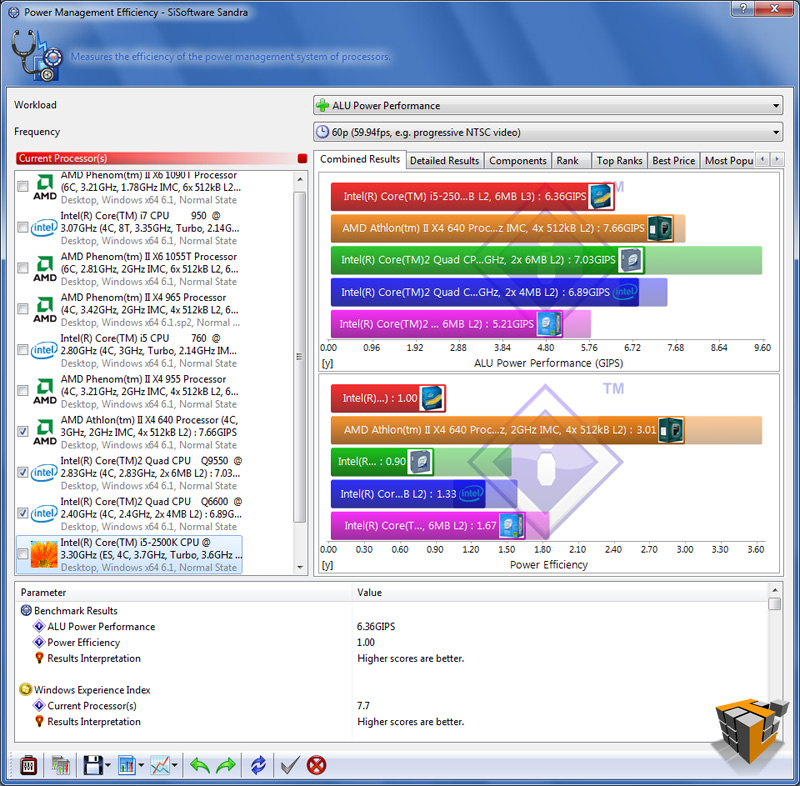Click the pin icon beside first Results Interpretation

tap(39, 657)
